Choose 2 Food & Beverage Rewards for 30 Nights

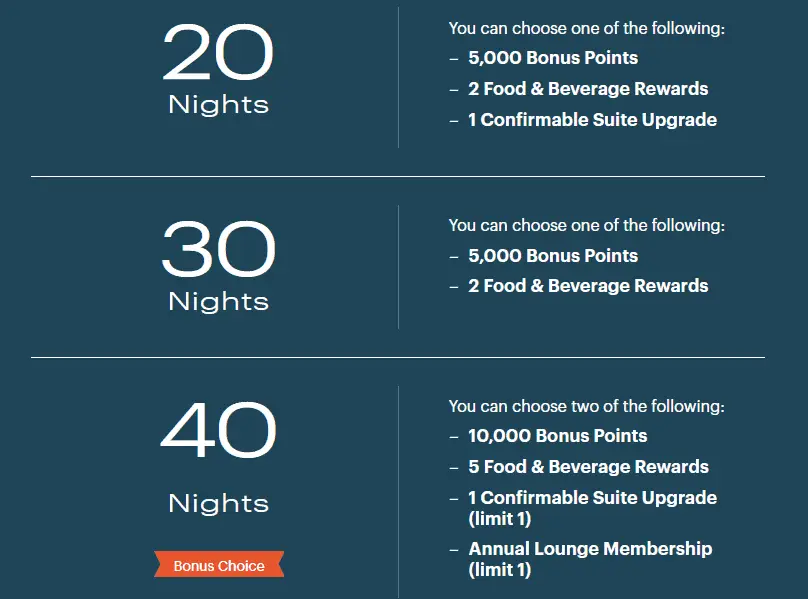[x=587, y=286]
